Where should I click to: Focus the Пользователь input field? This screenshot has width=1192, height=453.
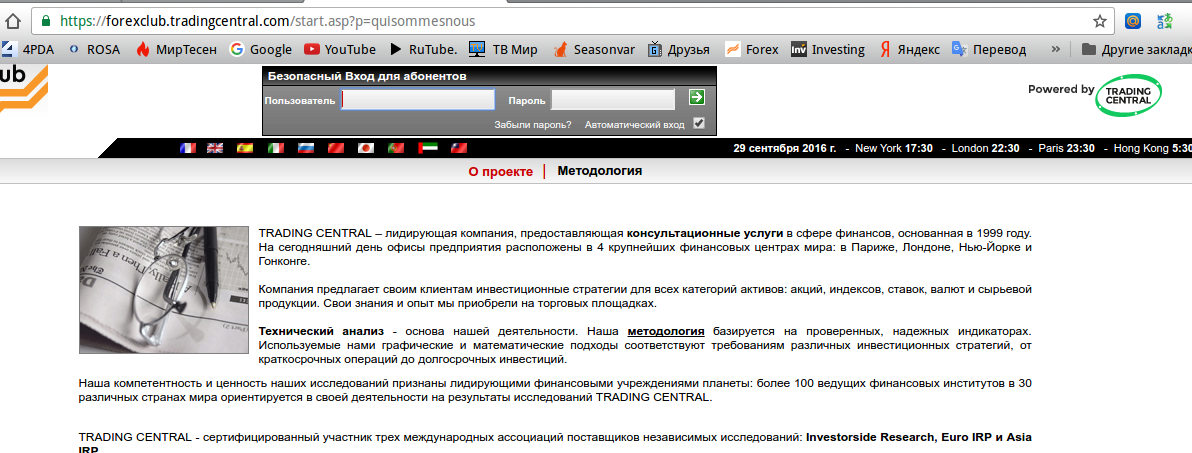click(418, 100)
